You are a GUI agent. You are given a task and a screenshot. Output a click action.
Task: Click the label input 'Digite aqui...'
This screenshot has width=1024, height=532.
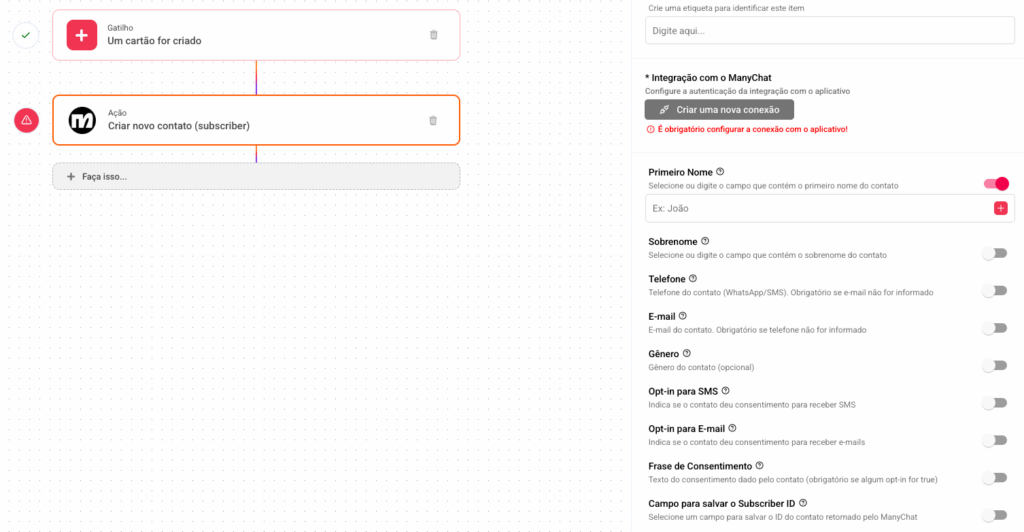[x=830, y=31]
